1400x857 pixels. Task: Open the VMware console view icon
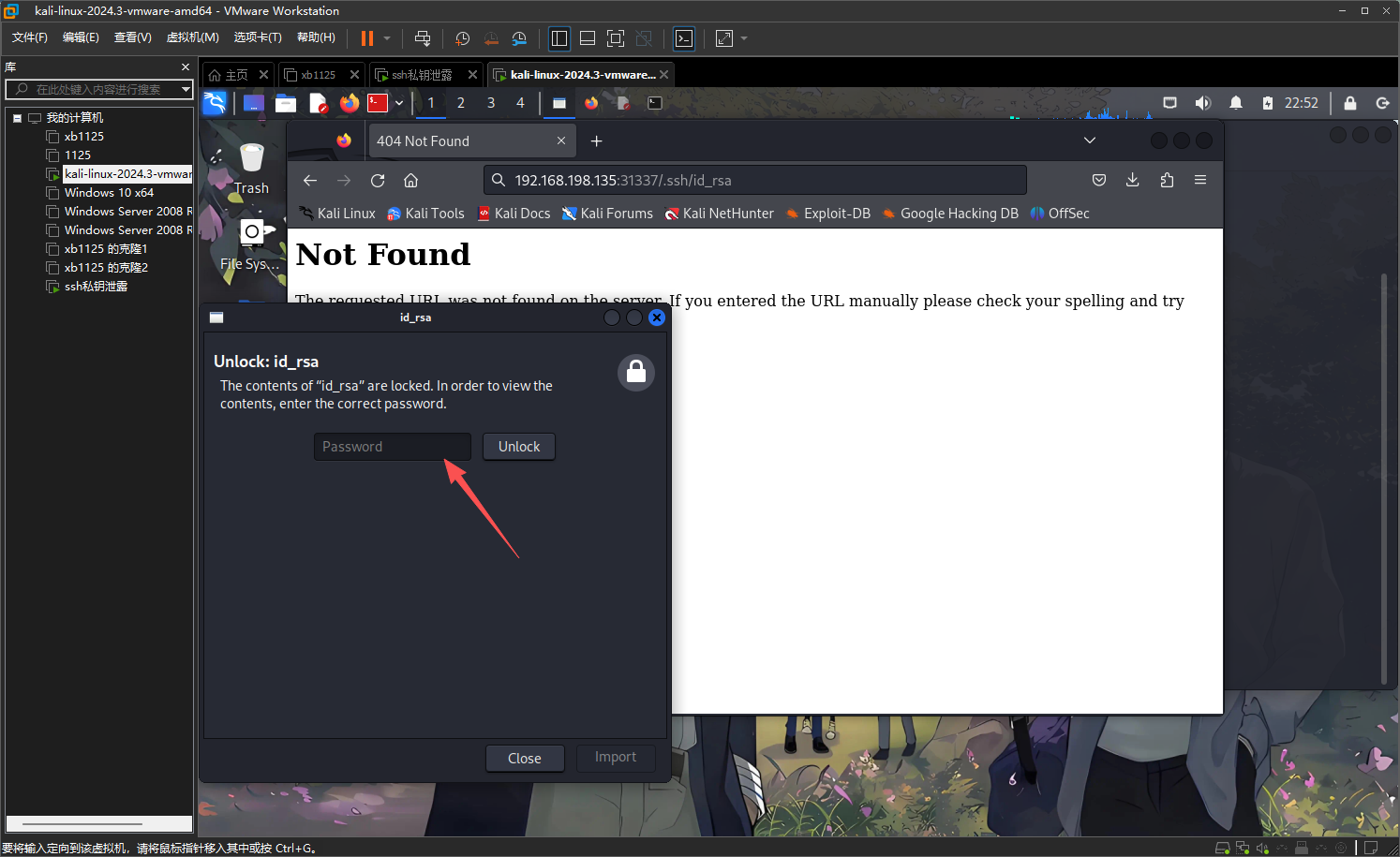[684, 38]
